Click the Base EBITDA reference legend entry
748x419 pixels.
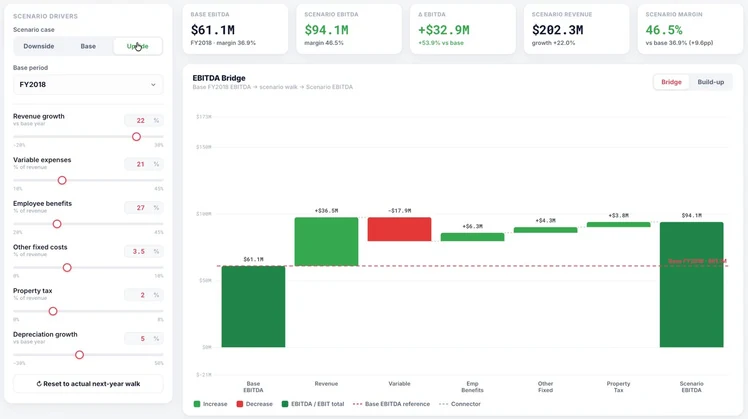[x=391, y=404]
